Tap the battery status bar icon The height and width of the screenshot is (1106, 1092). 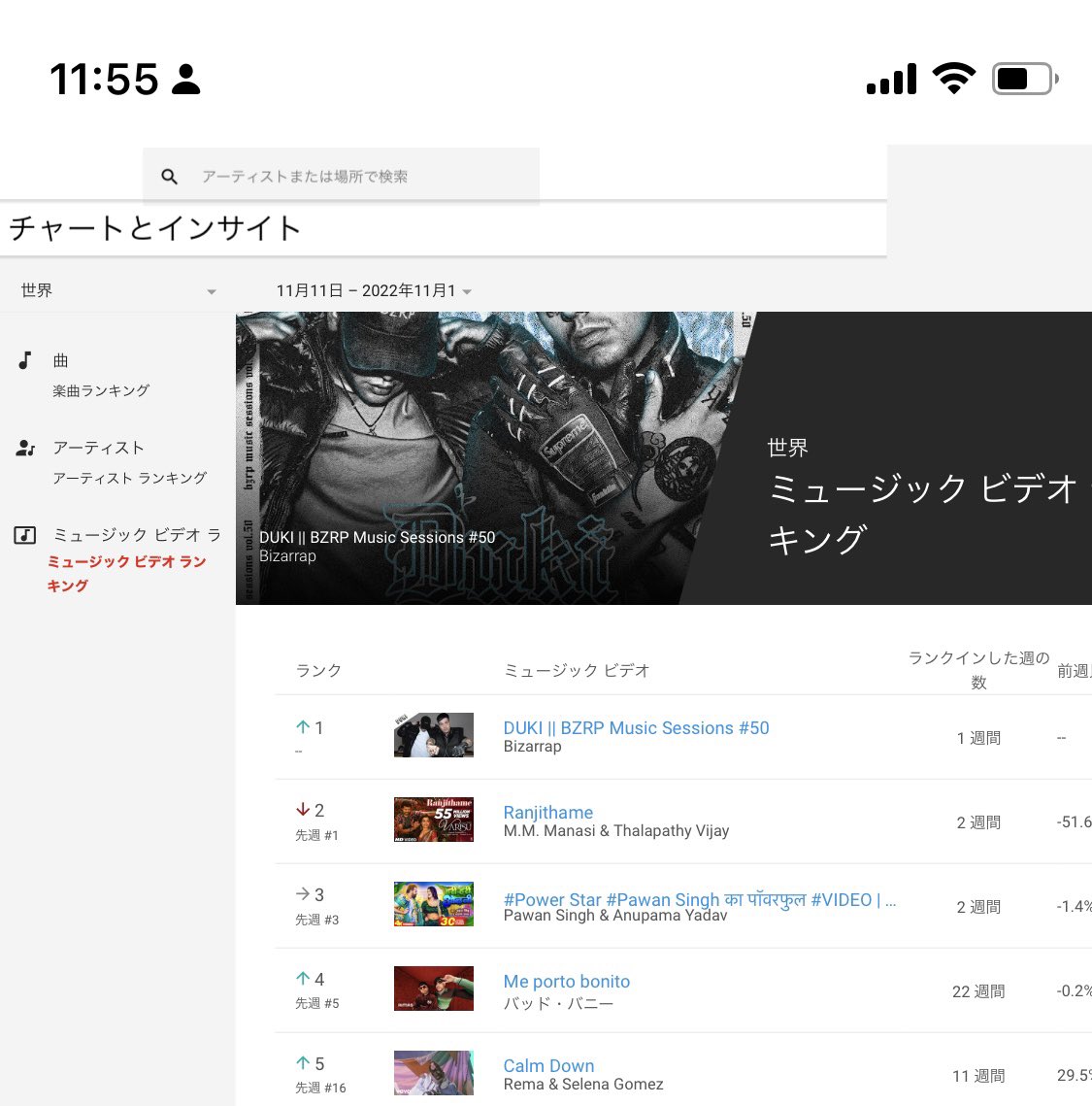pyautogui.click(x=1026, y=79)
